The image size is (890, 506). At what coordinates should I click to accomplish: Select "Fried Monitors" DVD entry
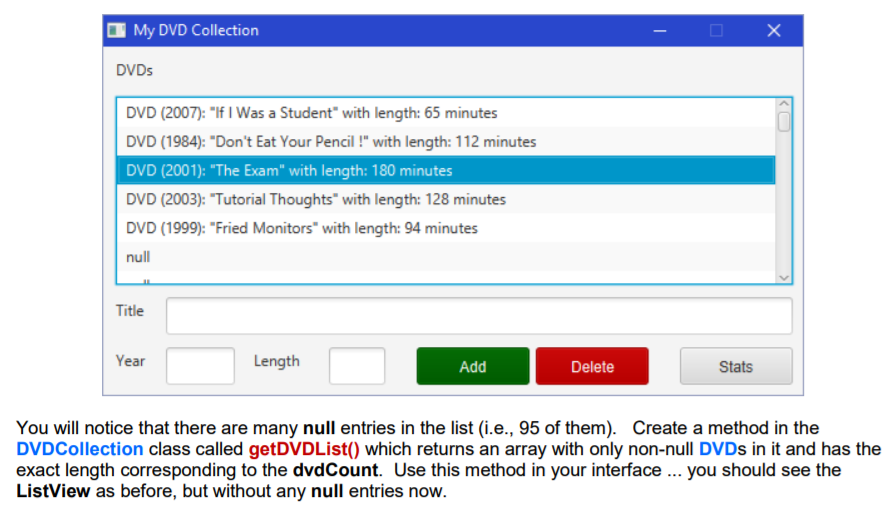click(x=446, y=228)
